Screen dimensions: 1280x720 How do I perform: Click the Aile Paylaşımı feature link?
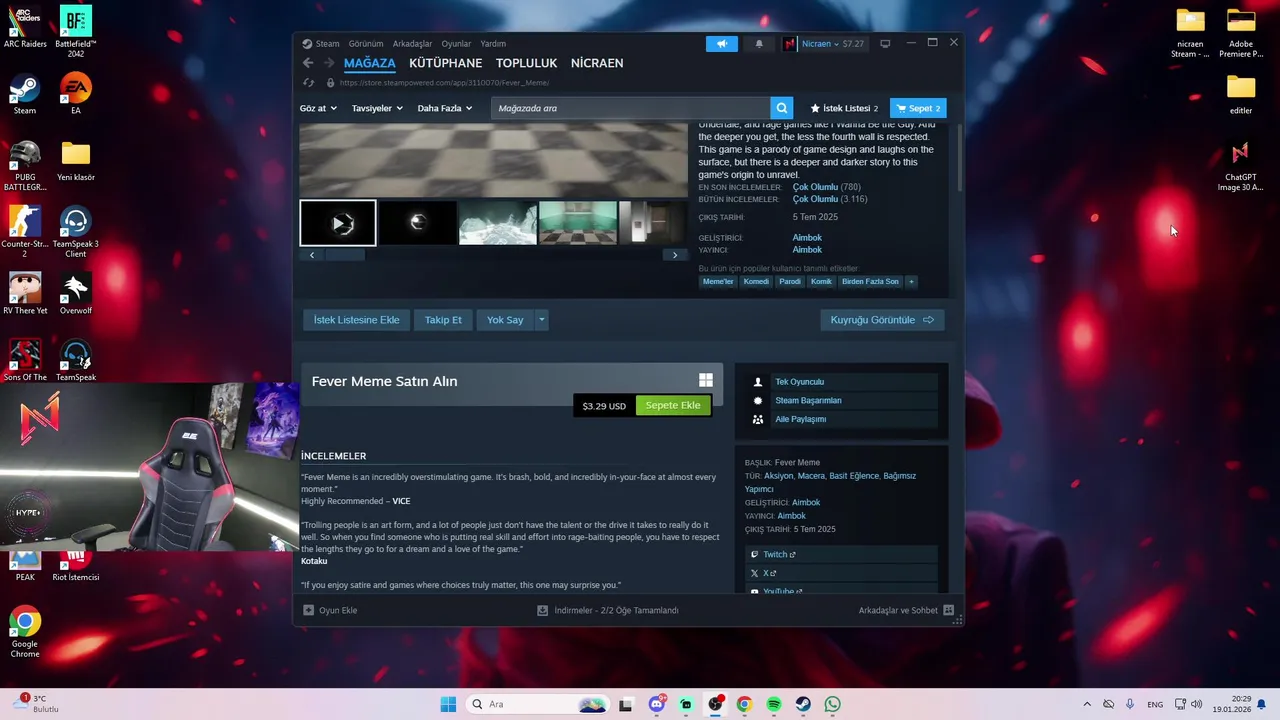click(x=800, y=419)
